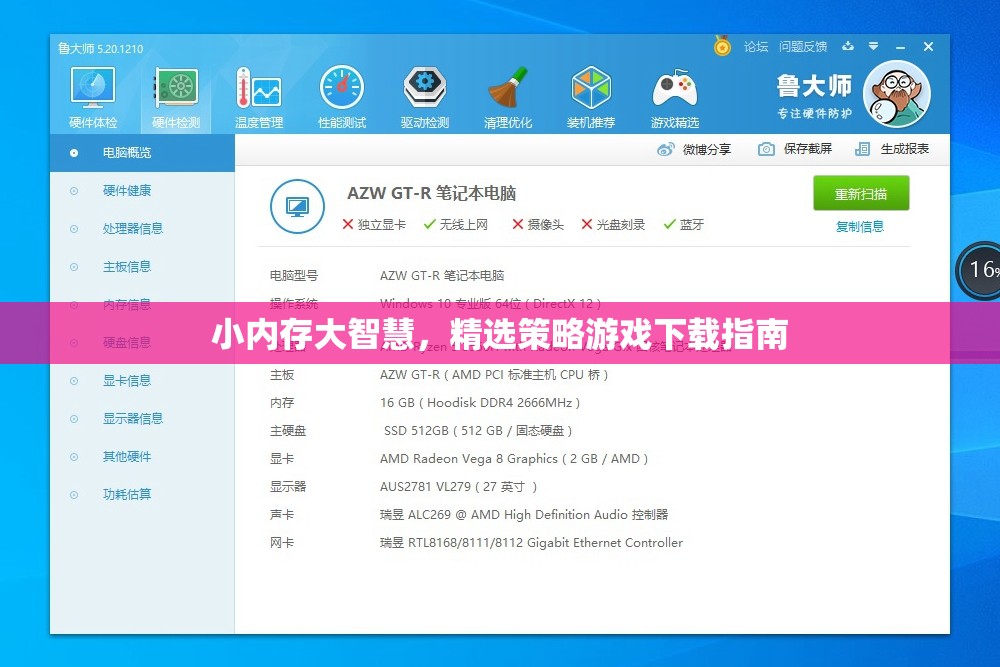Click the report icon for 生成报表
1000x667 pixels.
(862, 149)
